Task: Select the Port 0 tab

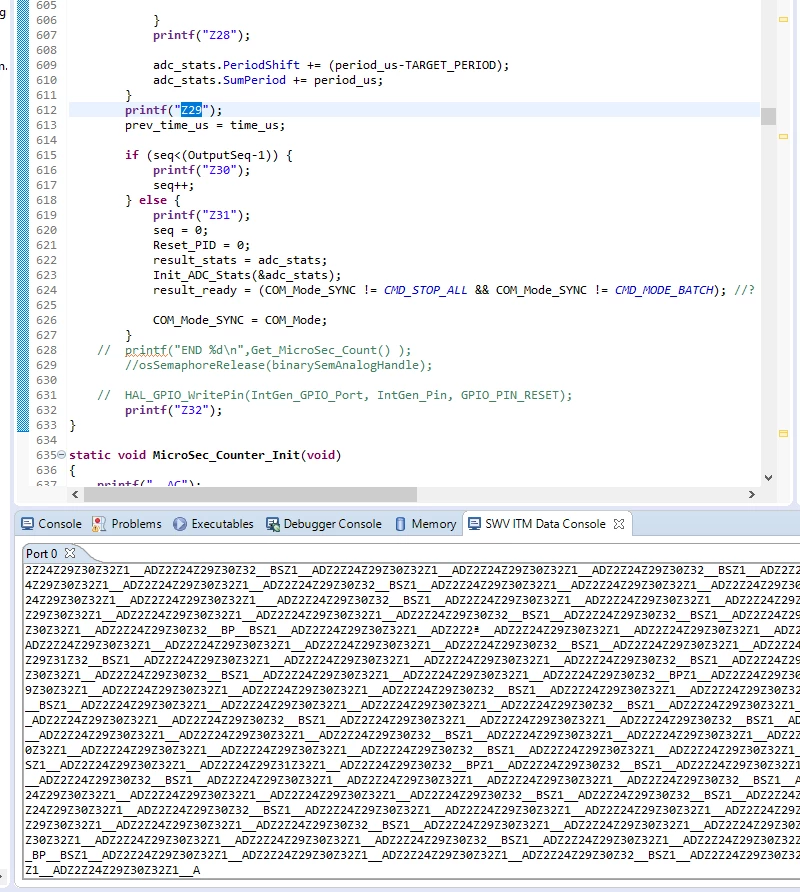Action: tap(42, 554)
